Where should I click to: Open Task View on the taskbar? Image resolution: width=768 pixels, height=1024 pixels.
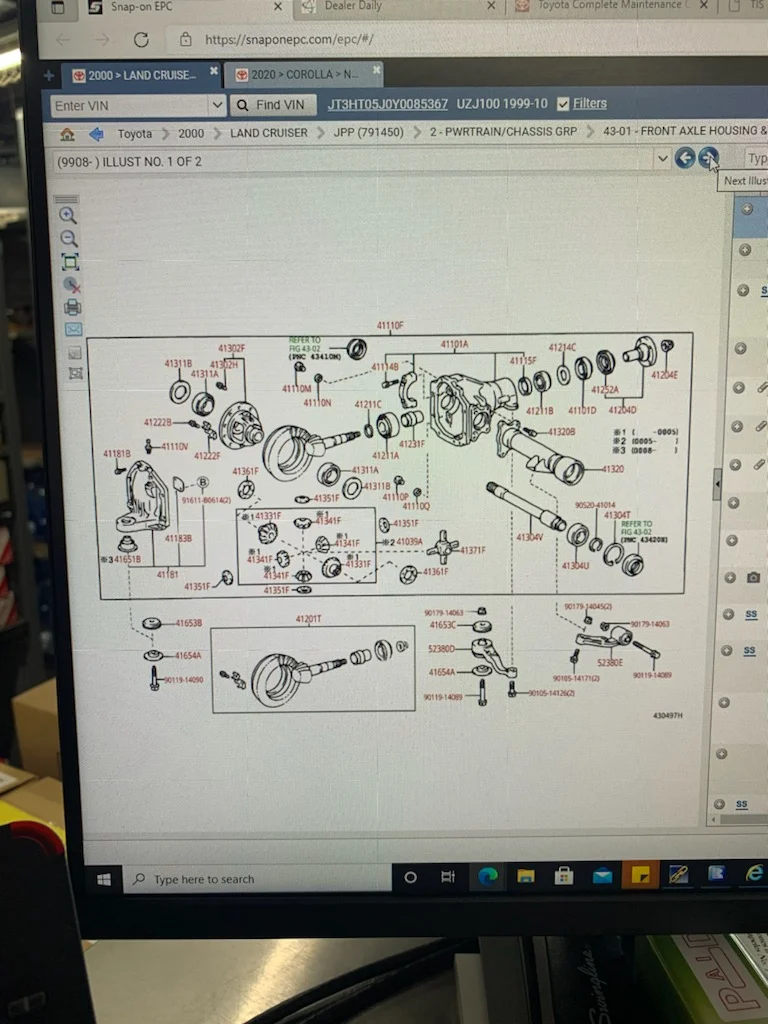tap(448, 877)
